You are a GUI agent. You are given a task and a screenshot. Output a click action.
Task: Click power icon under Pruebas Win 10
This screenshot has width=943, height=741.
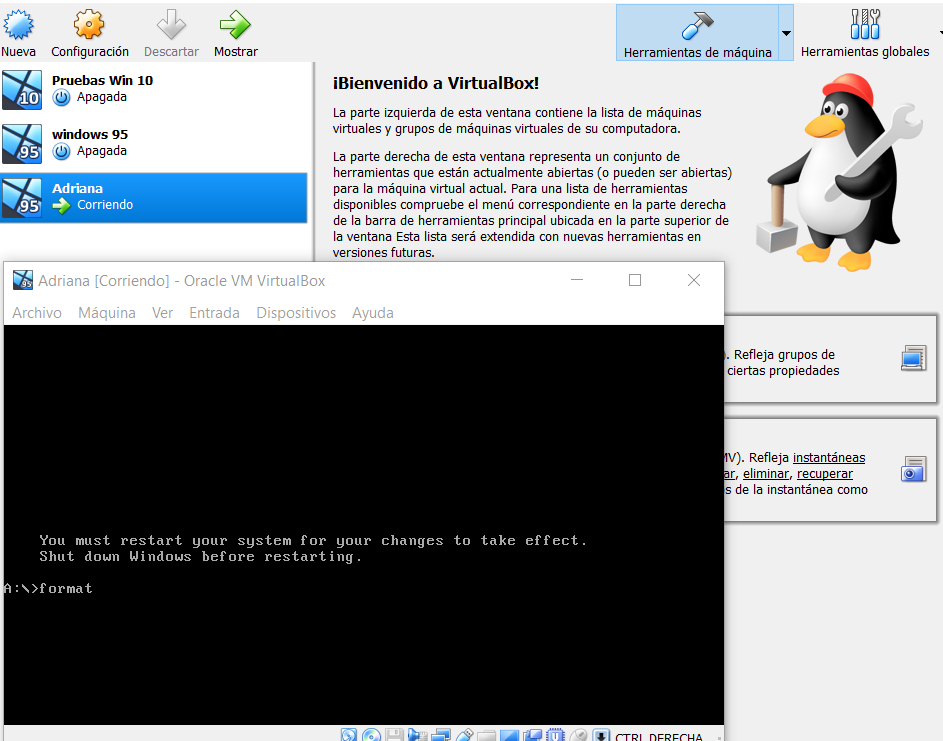(61, 97)
